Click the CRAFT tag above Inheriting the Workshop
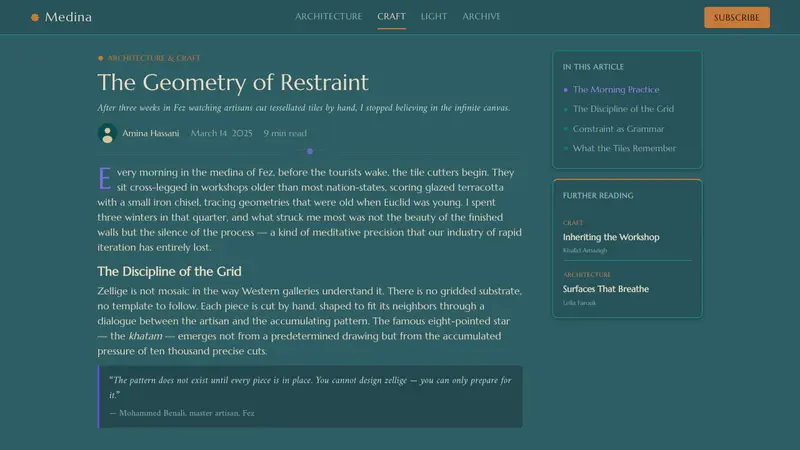This screenshot has height=450, width=800. 572,223
